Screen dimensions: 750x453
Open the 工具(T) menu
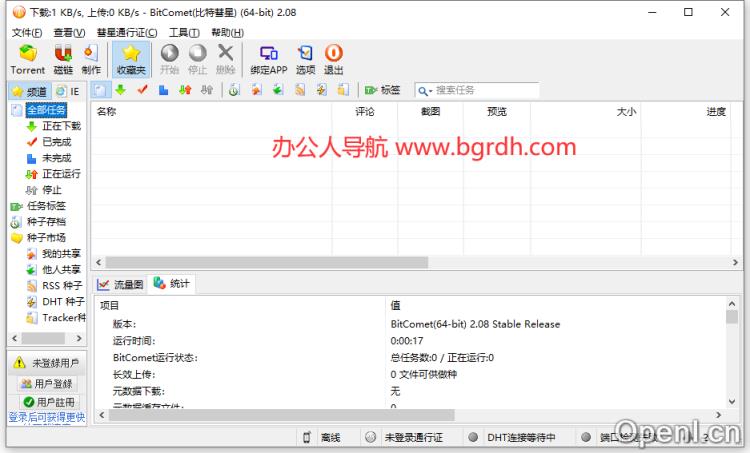tap(184, 33)
